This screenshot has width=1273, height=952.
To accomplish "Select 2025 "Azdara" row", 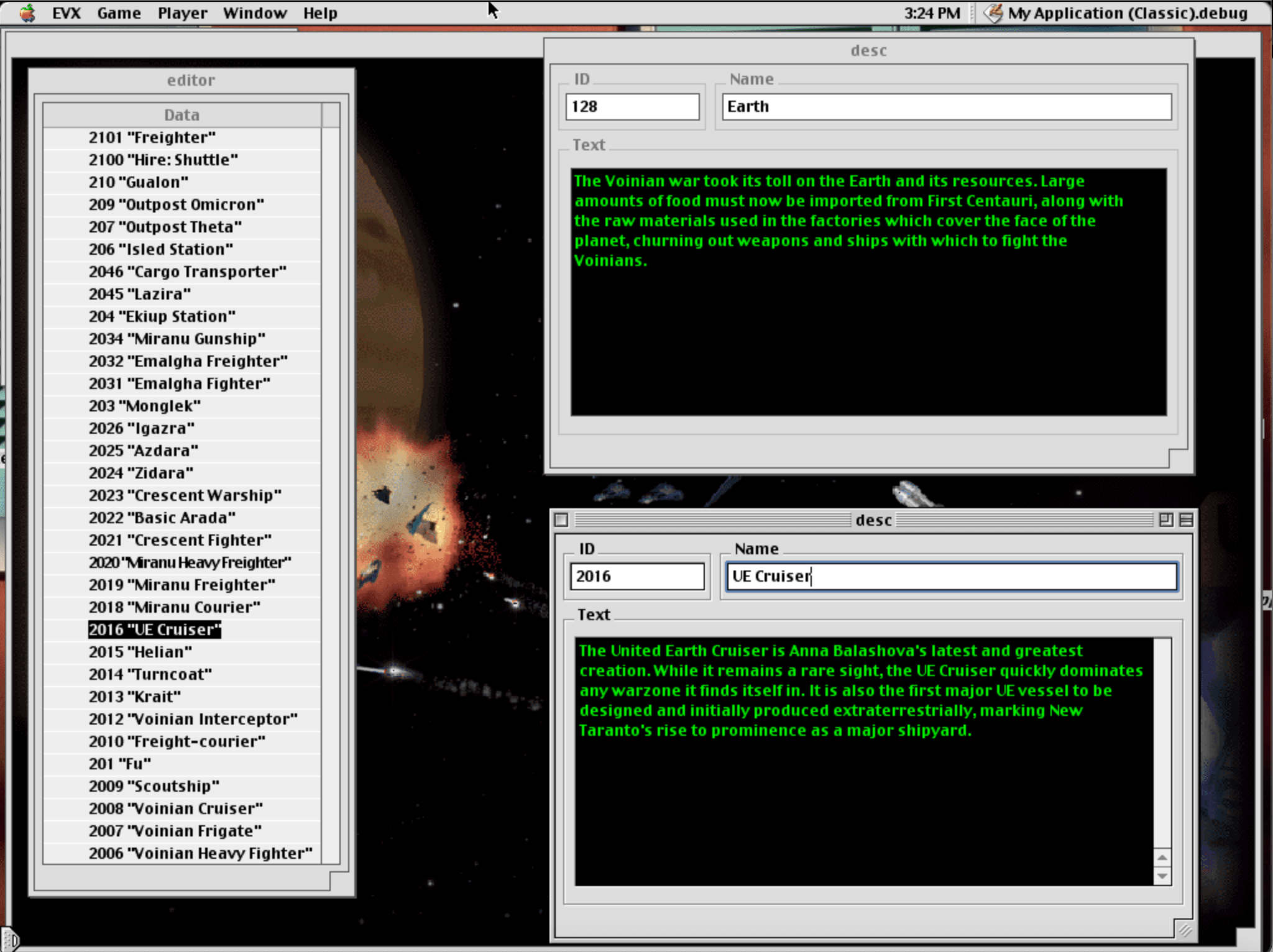I will (182, 451).
